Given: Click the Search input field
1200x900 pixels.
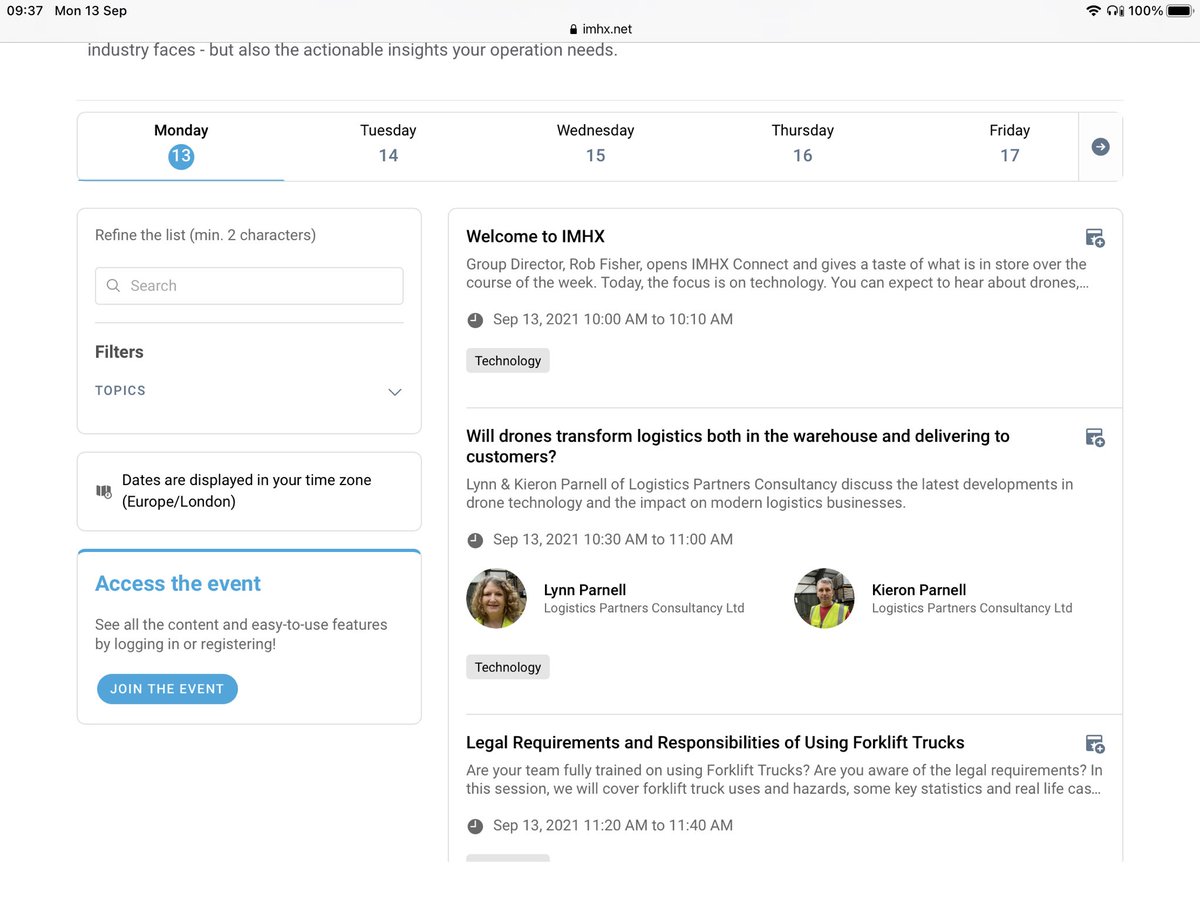Looking at the screenshot, I should (x=249, y=285).
